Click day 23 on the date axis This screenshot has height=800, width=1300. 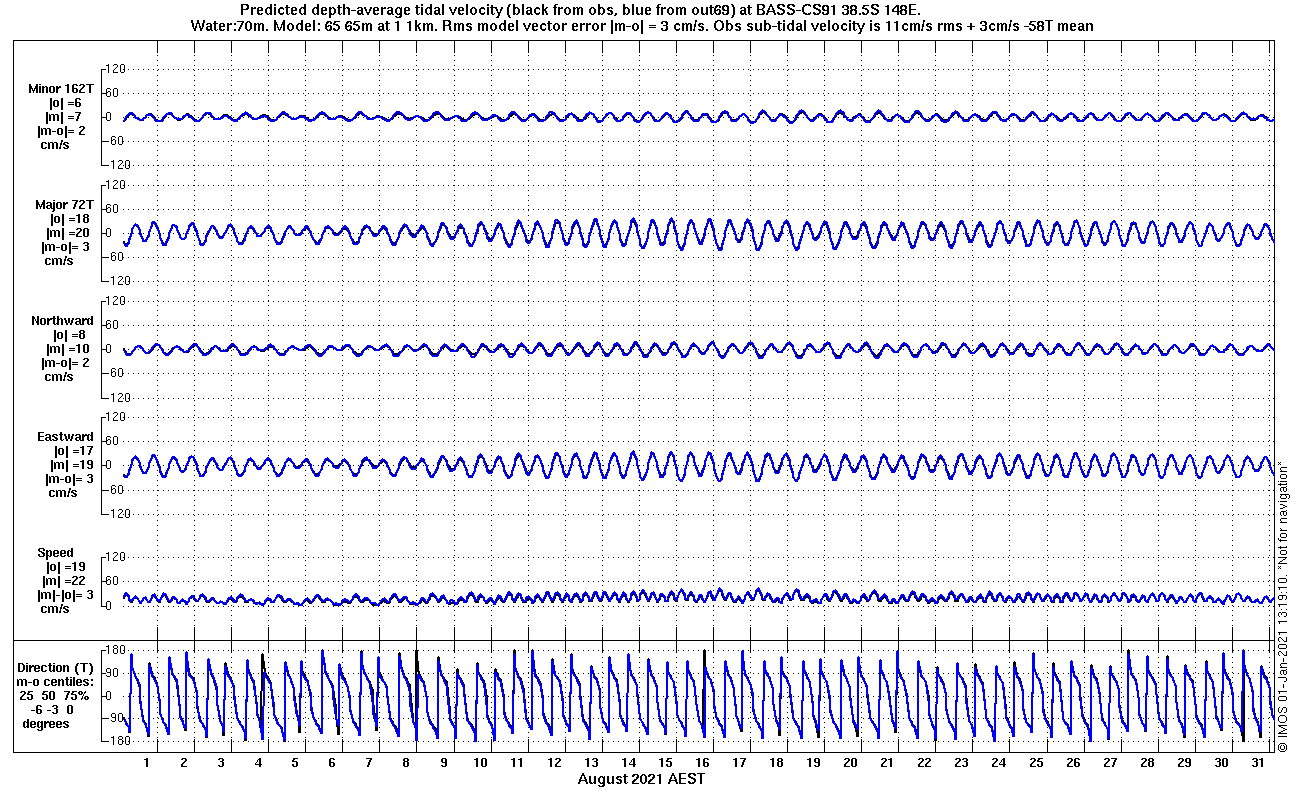tap(961, 762)
